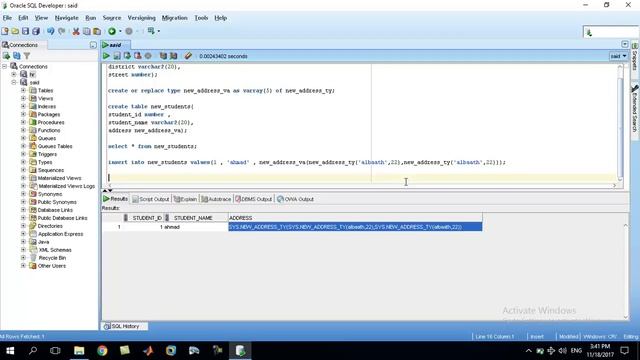Click the SQL editor vertical scrollbar
Screen dimensions: 640x360
pyautogui.click(x=620, y=122)
